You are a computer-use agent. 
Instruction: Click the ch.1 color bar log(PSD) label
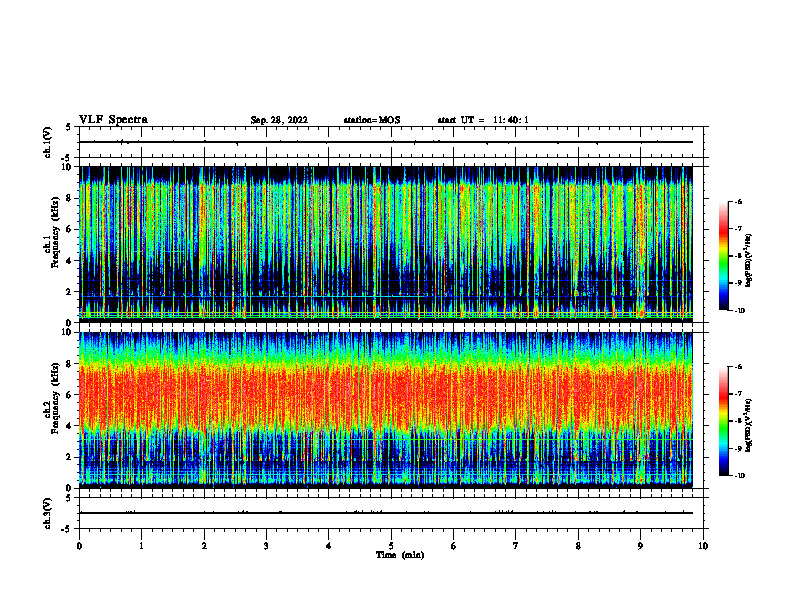(x=749, y=261)
